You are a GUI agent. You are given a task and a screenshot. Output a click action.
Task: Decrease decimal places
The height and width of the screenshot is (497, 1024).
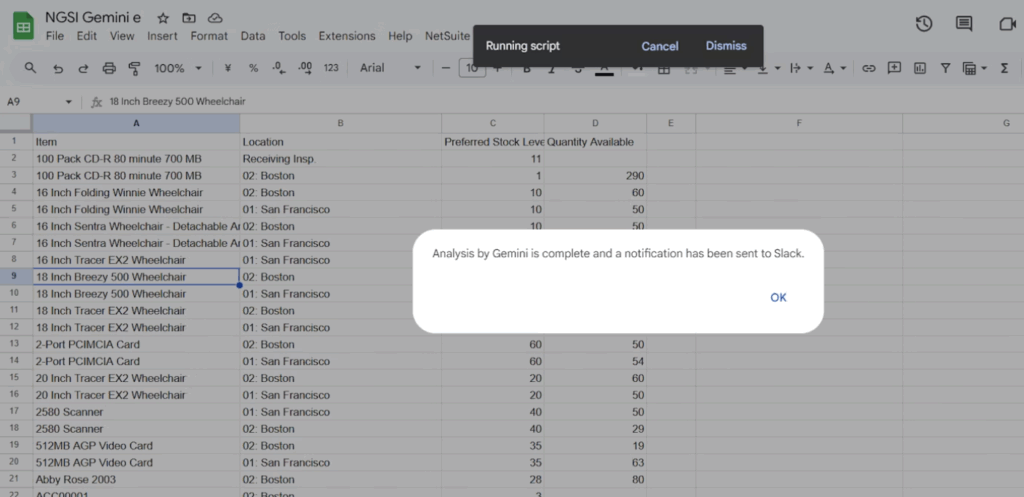tap(278, 68)
